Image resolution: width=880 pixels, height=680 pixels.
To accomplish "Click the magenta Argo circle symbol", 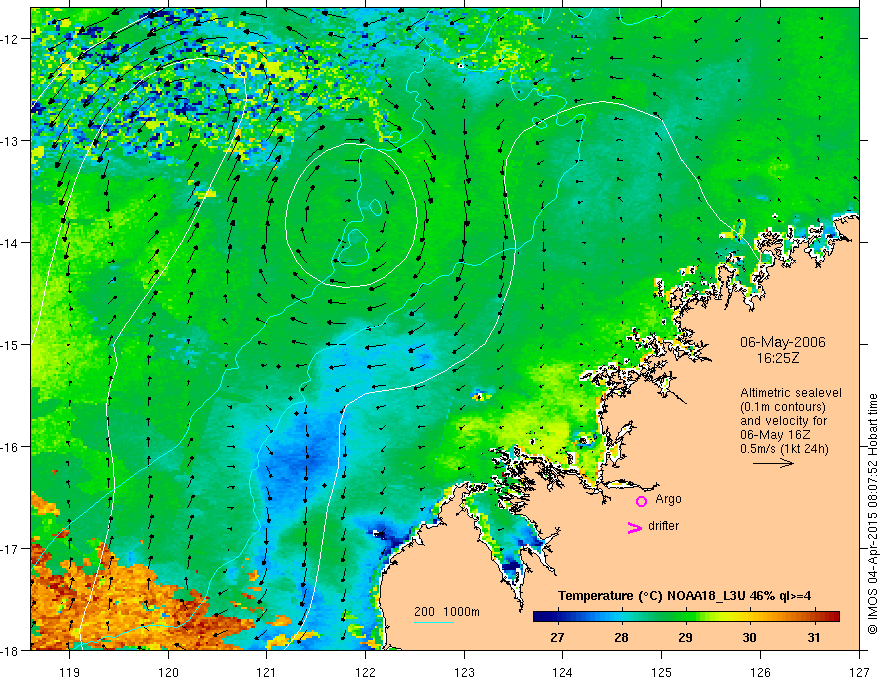I will point(641,501).
